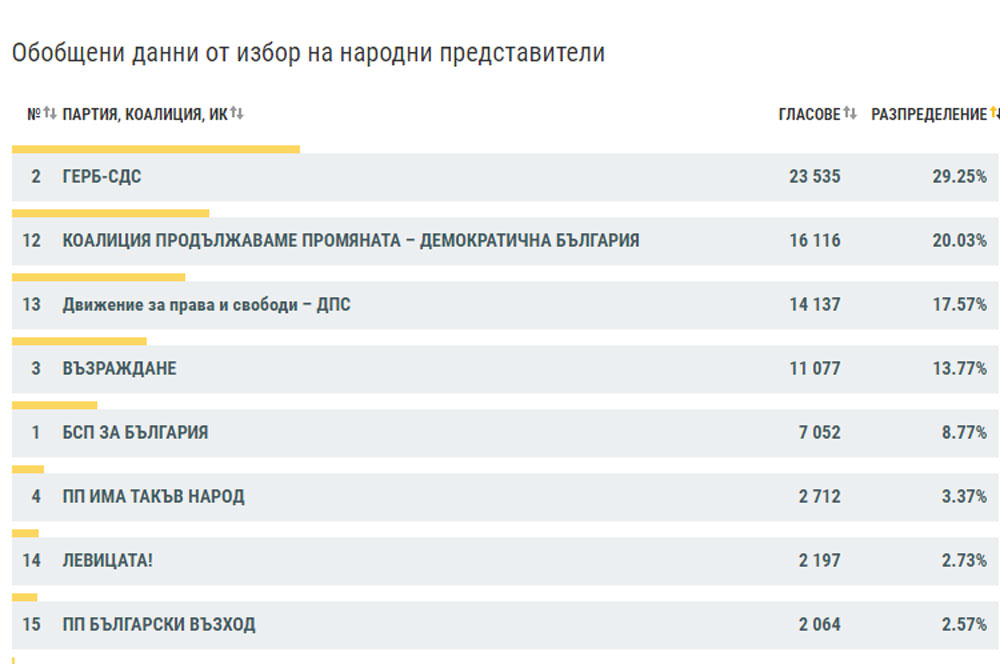Viewport: 1000px width, 664px height.
Task: Click the РАЗПРЕДЕЛЕНИЕ column header text
Action: [928, 115]
